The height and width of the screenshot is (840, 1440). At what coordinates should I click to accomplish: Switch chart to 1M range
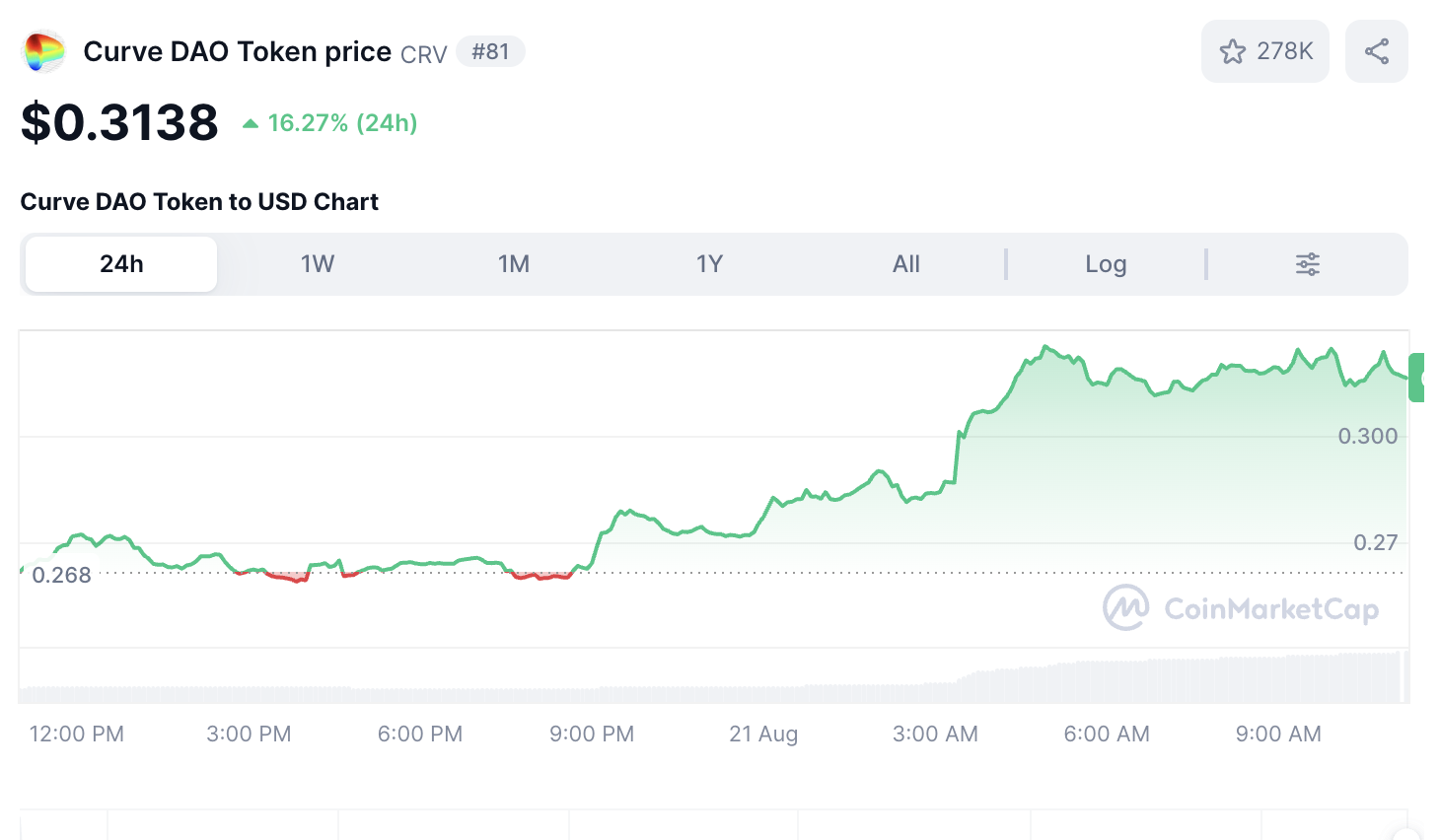pyautogui.click(x=514, y=264)
